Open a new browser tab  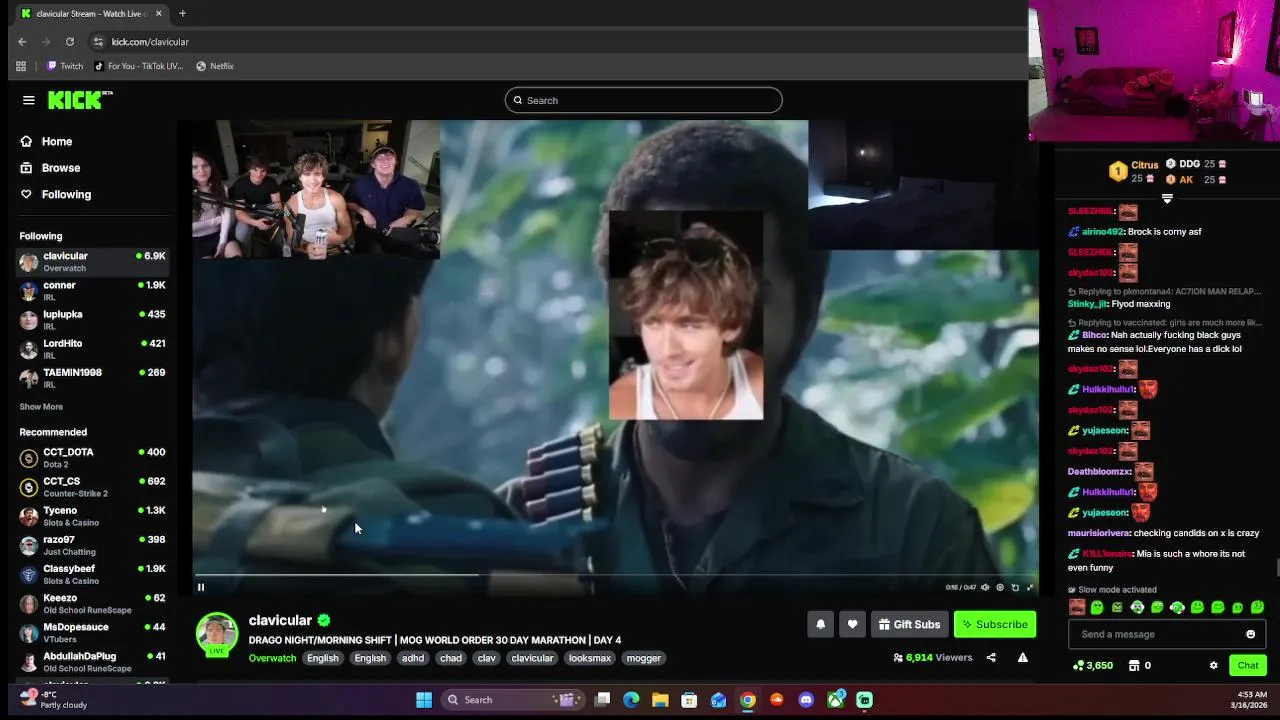click(182, 14)
